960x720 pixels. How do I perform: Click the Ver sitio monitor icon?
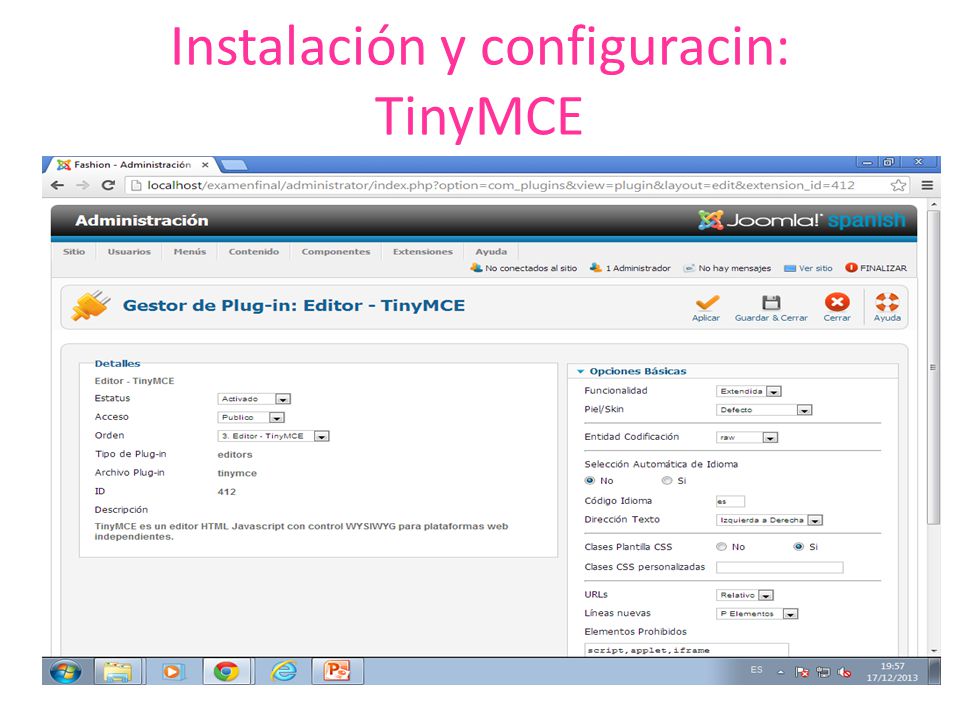coord(790,268)
